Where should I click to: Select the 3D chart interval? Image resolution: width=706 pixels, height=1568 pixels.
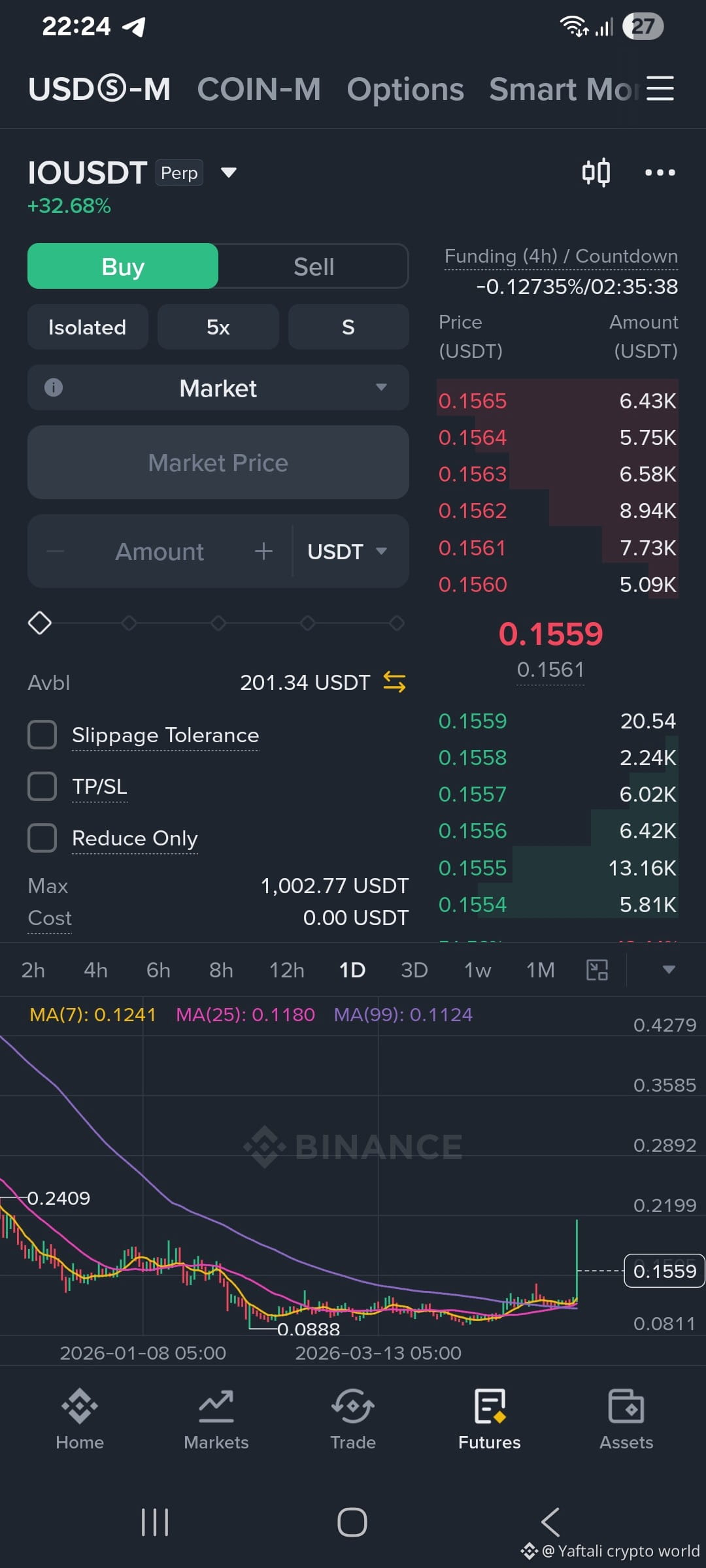click(414, 970)
